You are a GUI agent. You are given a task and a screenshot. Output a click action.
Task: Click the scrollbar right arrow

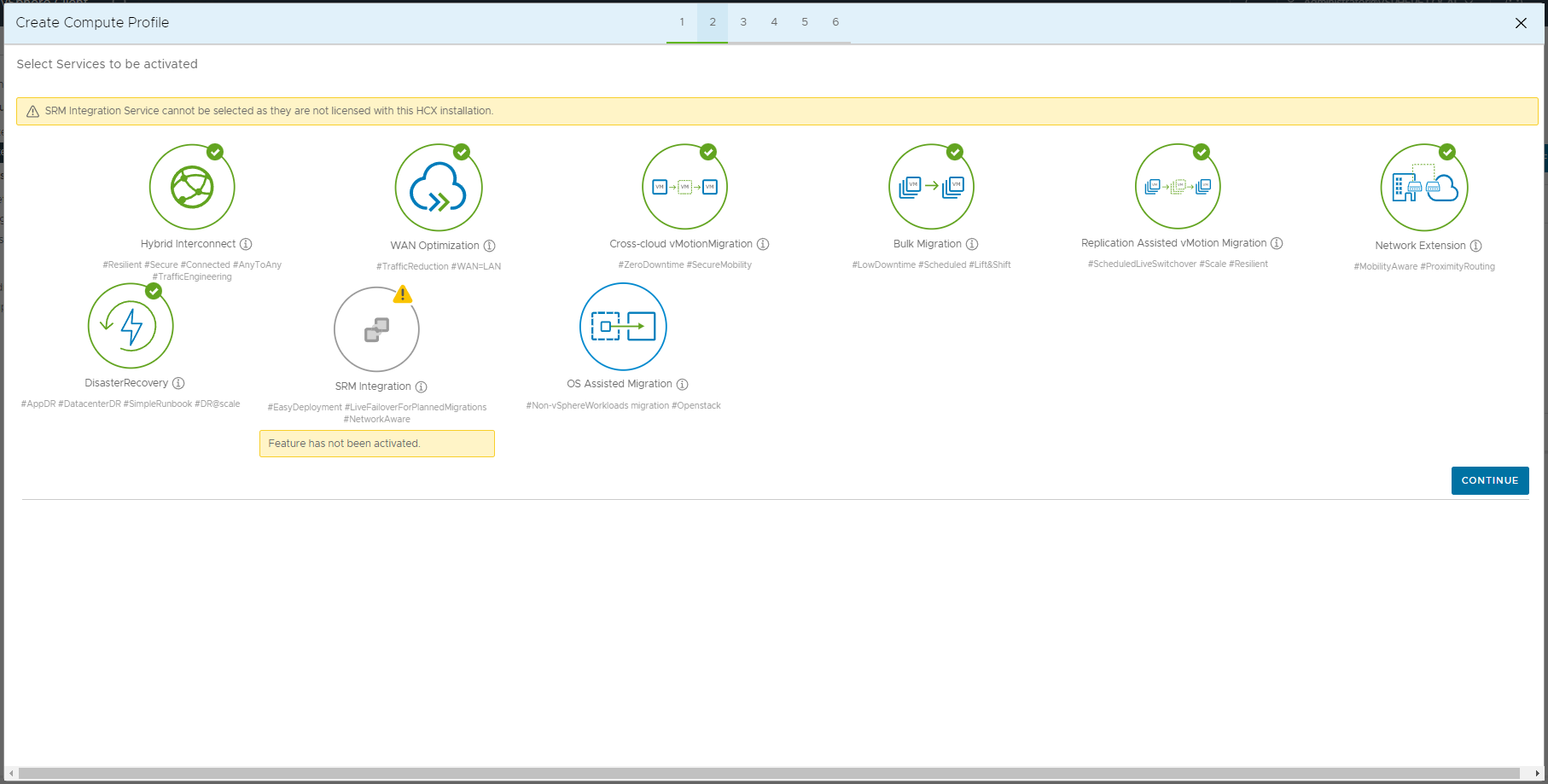coord(1537,774)
